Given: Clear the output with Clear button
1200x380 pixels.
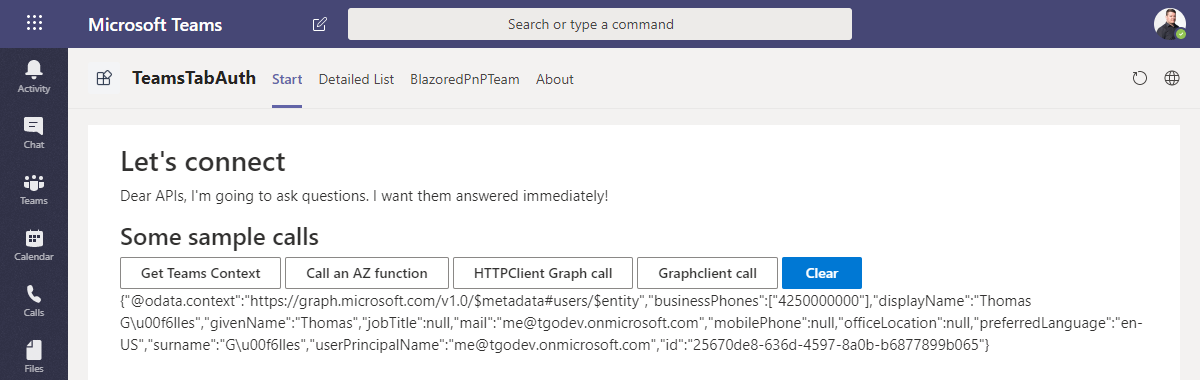Looking at the screenshot, I should click(x=822, y=273).
